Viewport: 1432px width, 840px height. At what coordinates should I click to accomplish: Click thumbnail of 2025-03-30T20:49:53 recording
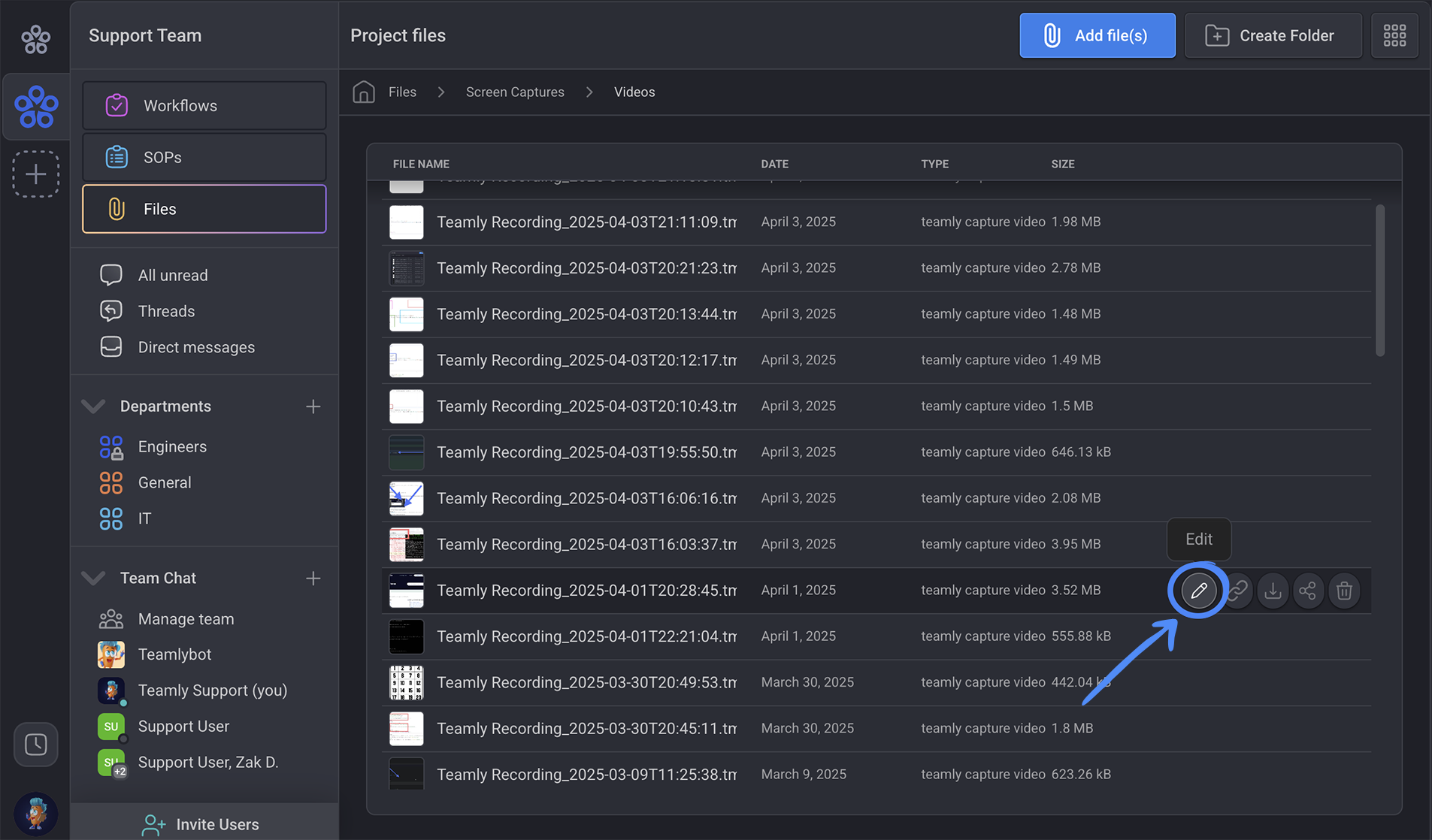coord(406,682)
